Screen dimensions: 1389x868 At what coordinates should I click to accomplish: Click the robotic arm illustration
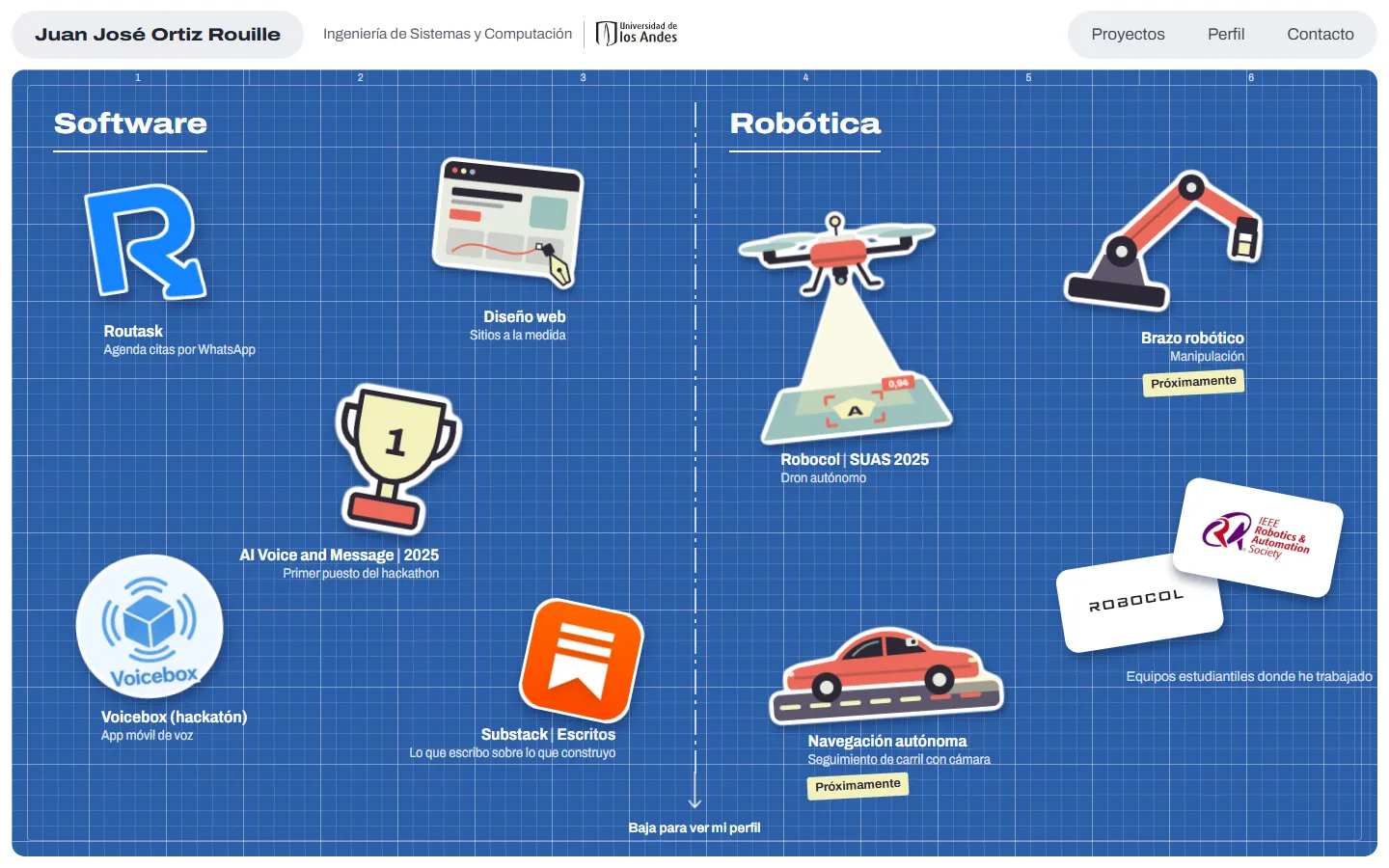1162,241
